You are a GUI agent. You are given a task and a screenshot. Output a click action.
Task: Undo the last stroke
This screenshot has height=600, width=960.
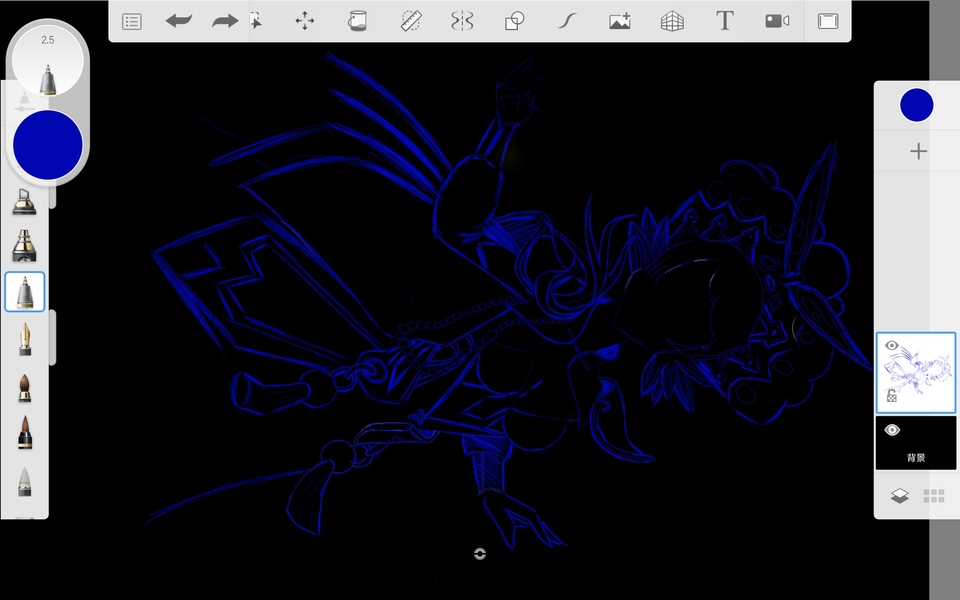click(x=179, y=21)
